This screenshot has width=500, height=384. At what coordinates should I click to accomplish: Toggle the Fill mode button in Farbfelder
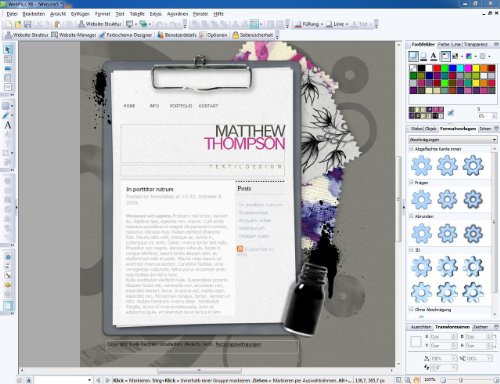click(x=413, y=56)
